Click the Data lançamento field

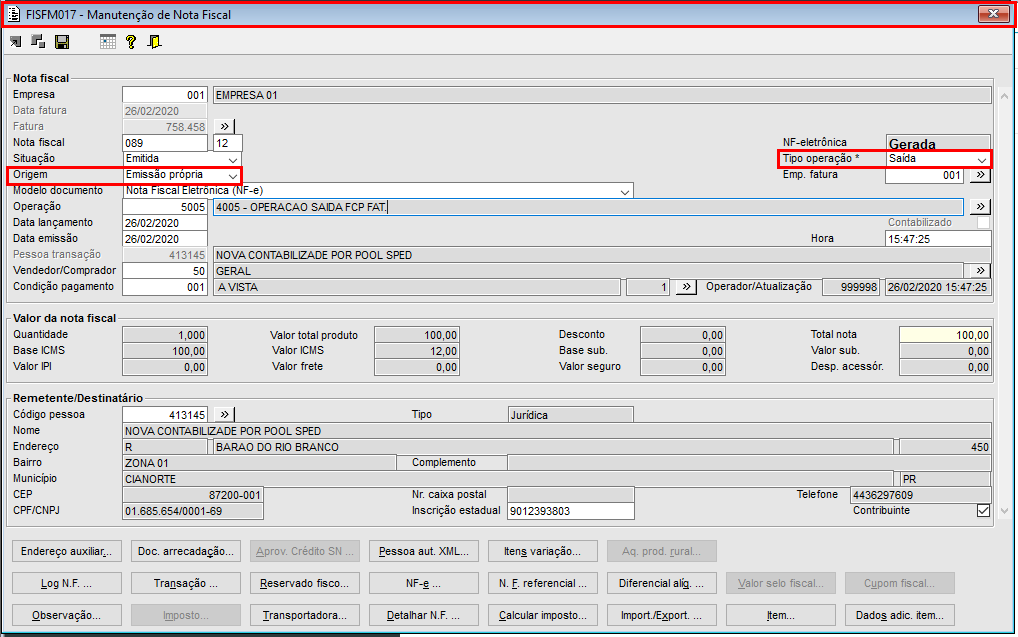[165, 223]
